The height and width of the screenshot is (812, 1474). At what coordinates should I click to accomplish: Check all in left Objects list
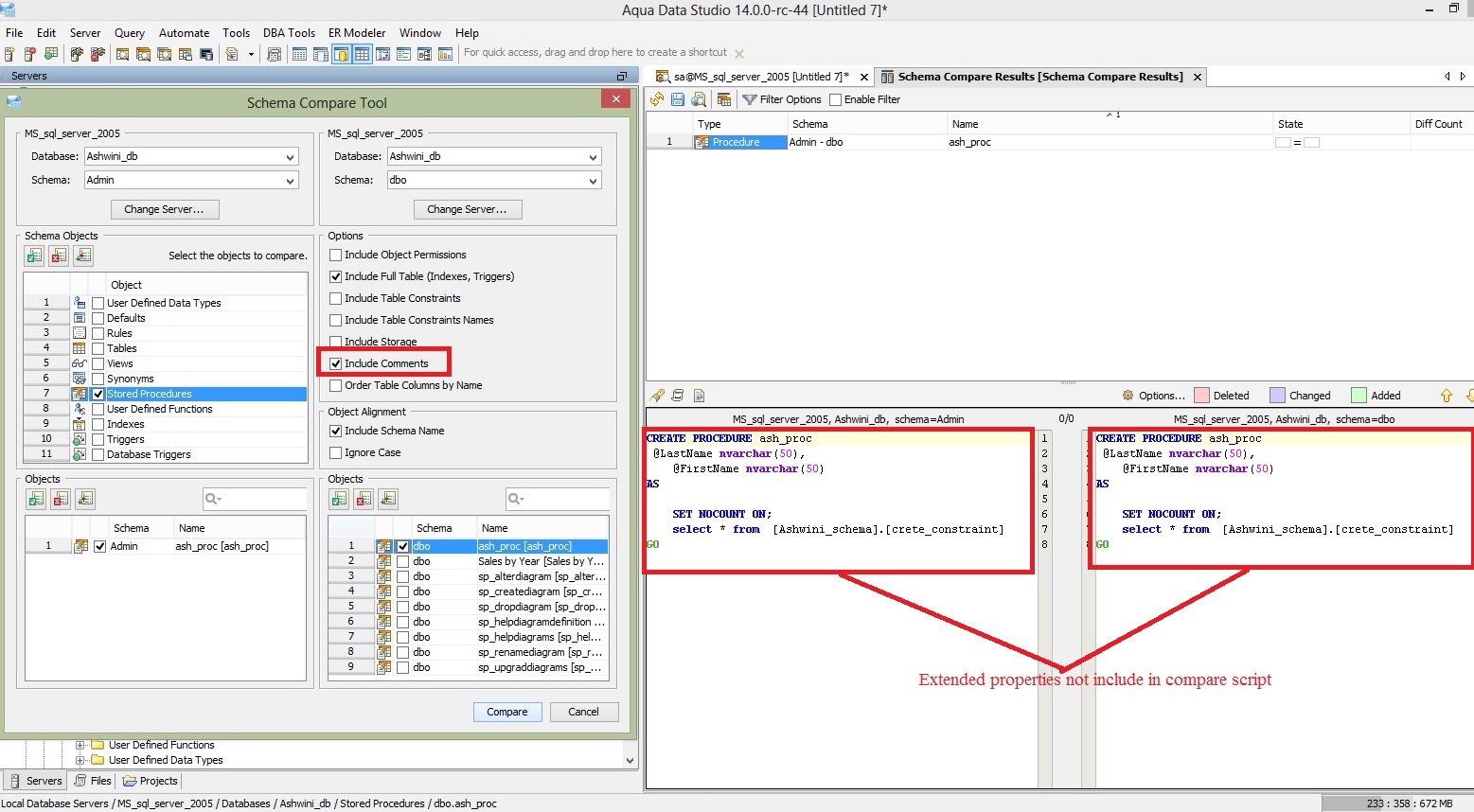(36, 499)
